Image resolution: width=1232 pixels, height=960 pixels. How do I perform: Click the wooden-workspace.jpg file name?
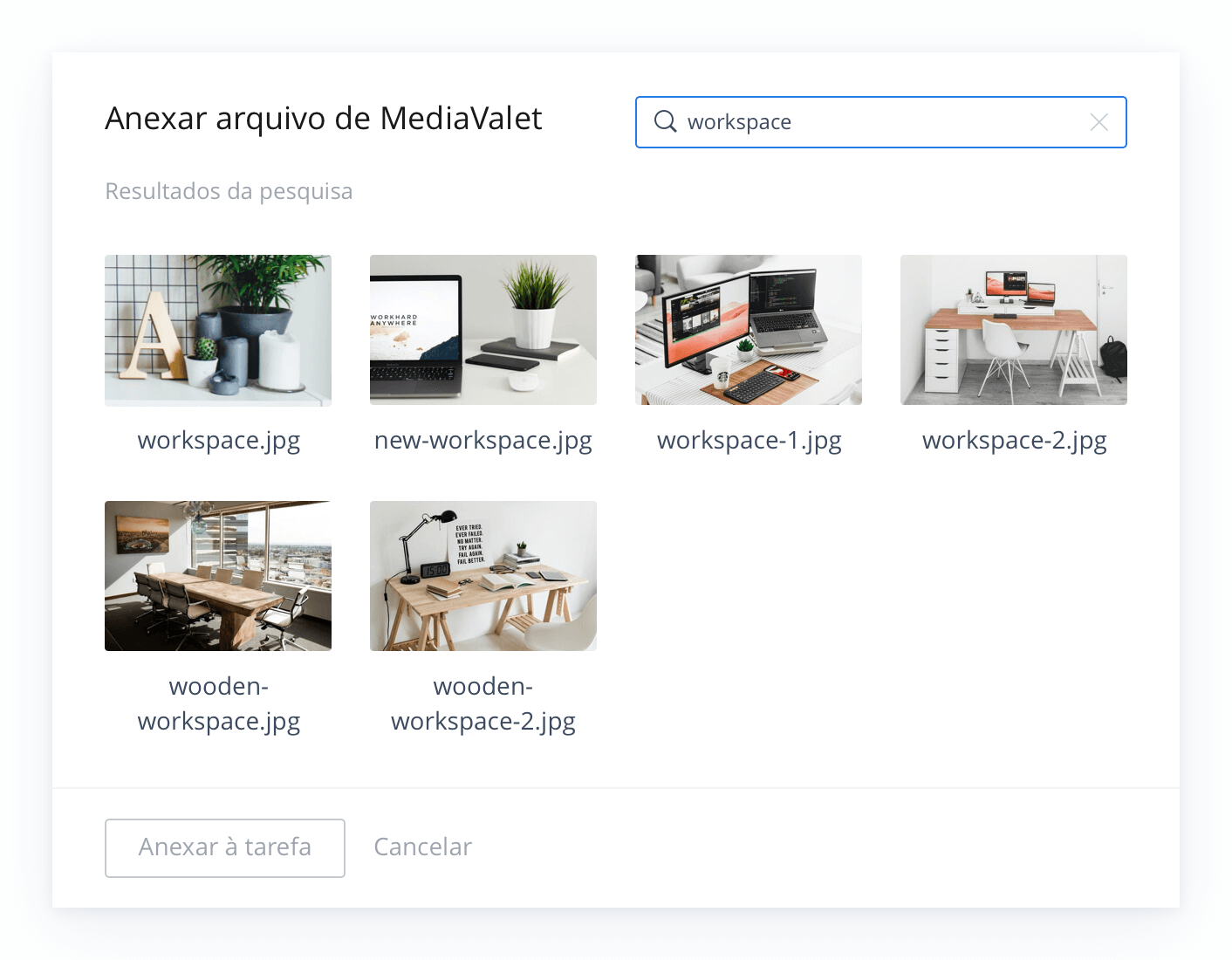[219, 704]
